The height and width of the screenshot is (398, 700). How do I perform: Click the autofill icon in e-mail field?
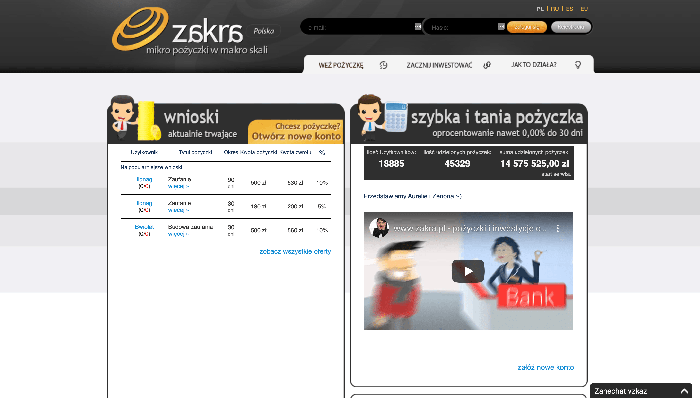(x=418, y=27)
